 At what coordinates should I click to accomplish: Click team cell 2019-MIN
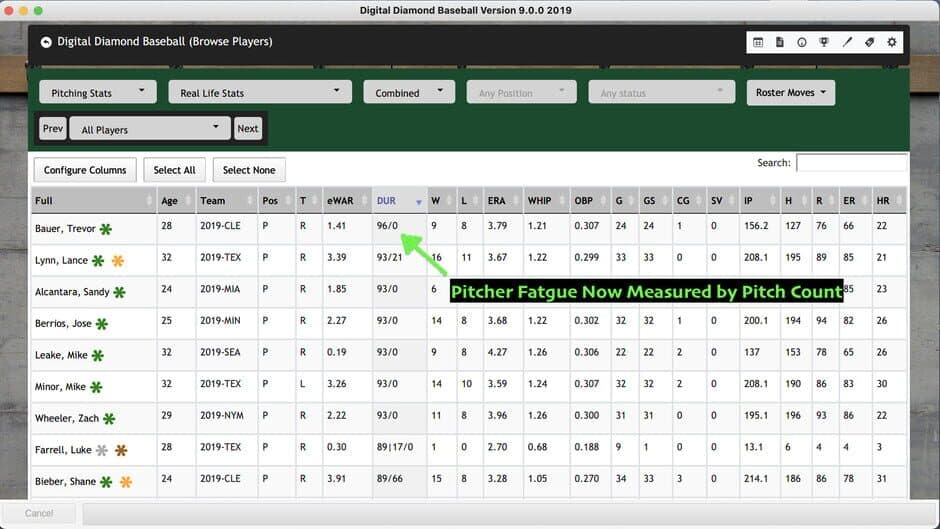click(220, 320)
